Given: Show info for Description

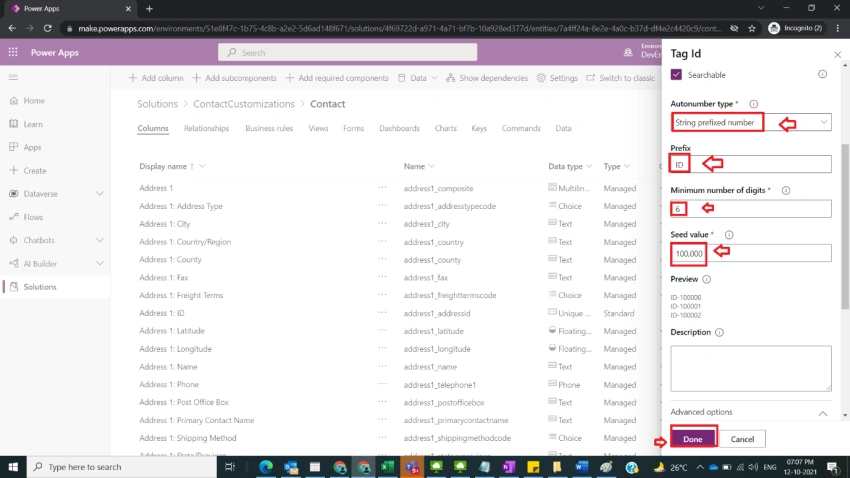Looking at the screenshot, I should [719, 332].
